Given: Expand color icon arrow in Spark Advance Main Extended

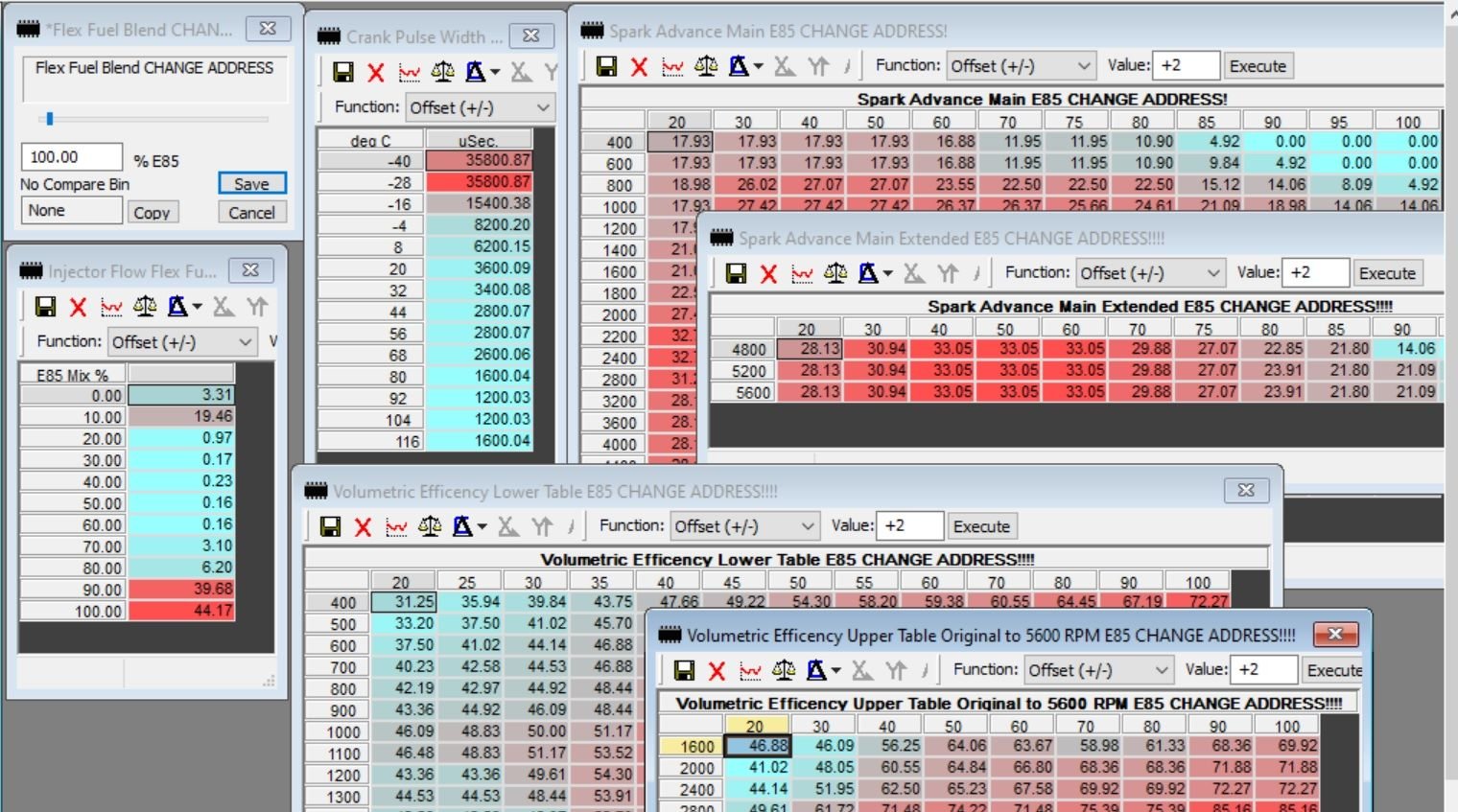Looking at the screenshot, I should [x=888, y=274].
